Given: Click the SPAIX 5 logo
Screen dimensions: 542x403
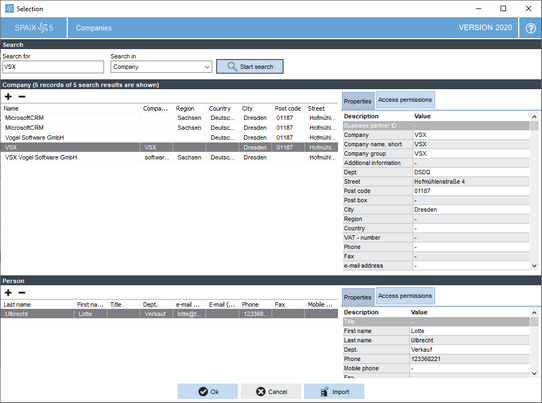Looking at the screenshot, I should 34,28.
